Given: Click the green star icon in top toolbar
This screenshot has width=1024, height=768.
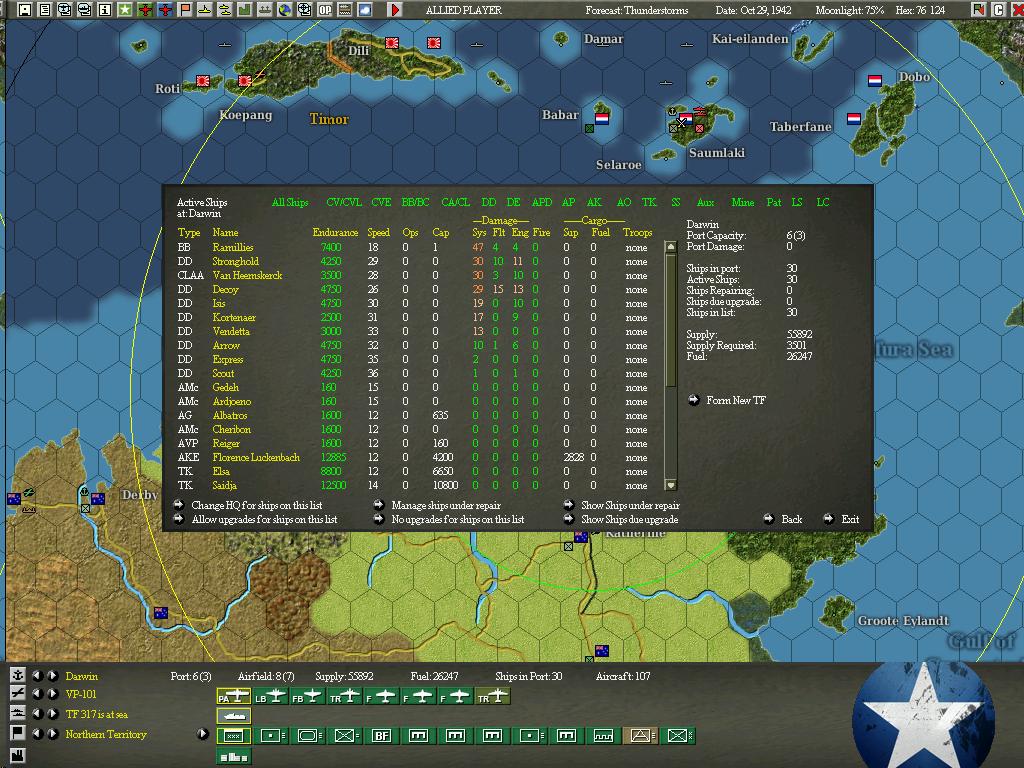Looking at the screenshot, I should [x=125, y=10].
